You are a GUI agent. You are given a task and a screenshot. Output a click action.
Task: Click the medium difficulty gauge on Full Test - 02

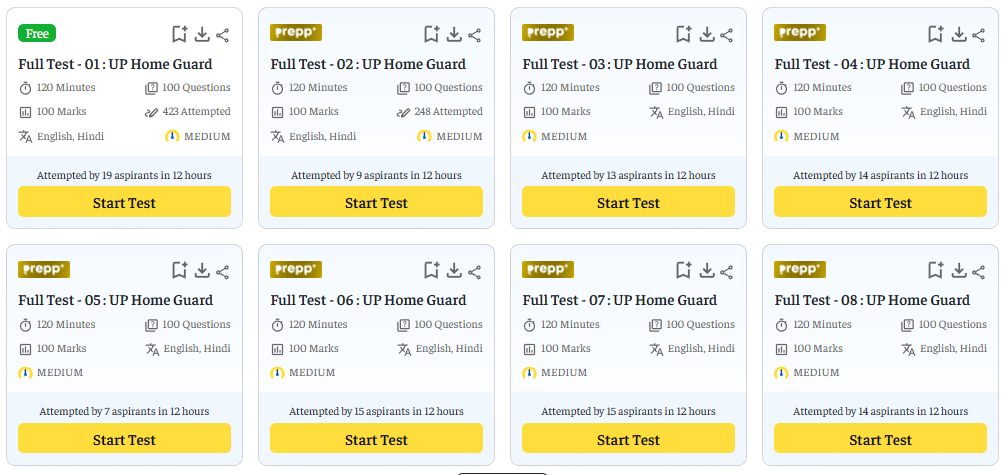point(424,136)
